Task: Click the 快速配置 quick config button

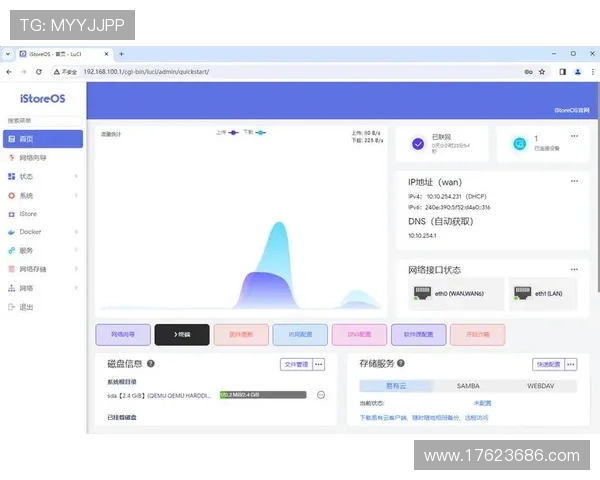Action: [x=548, y=364]
